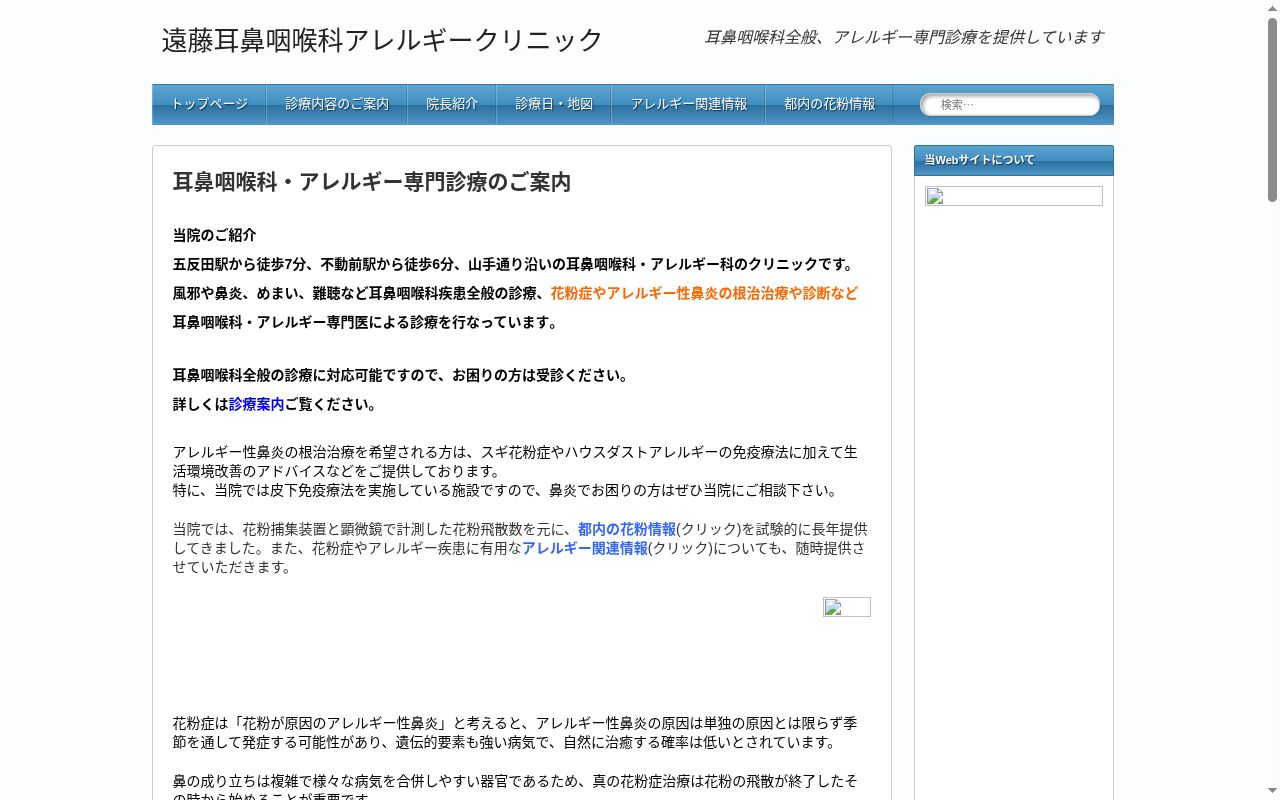Click the sentence starting 特に、当院では皮下免疫療法
This screenshot has width=1280, height=800.
click(x=506, y=490)
